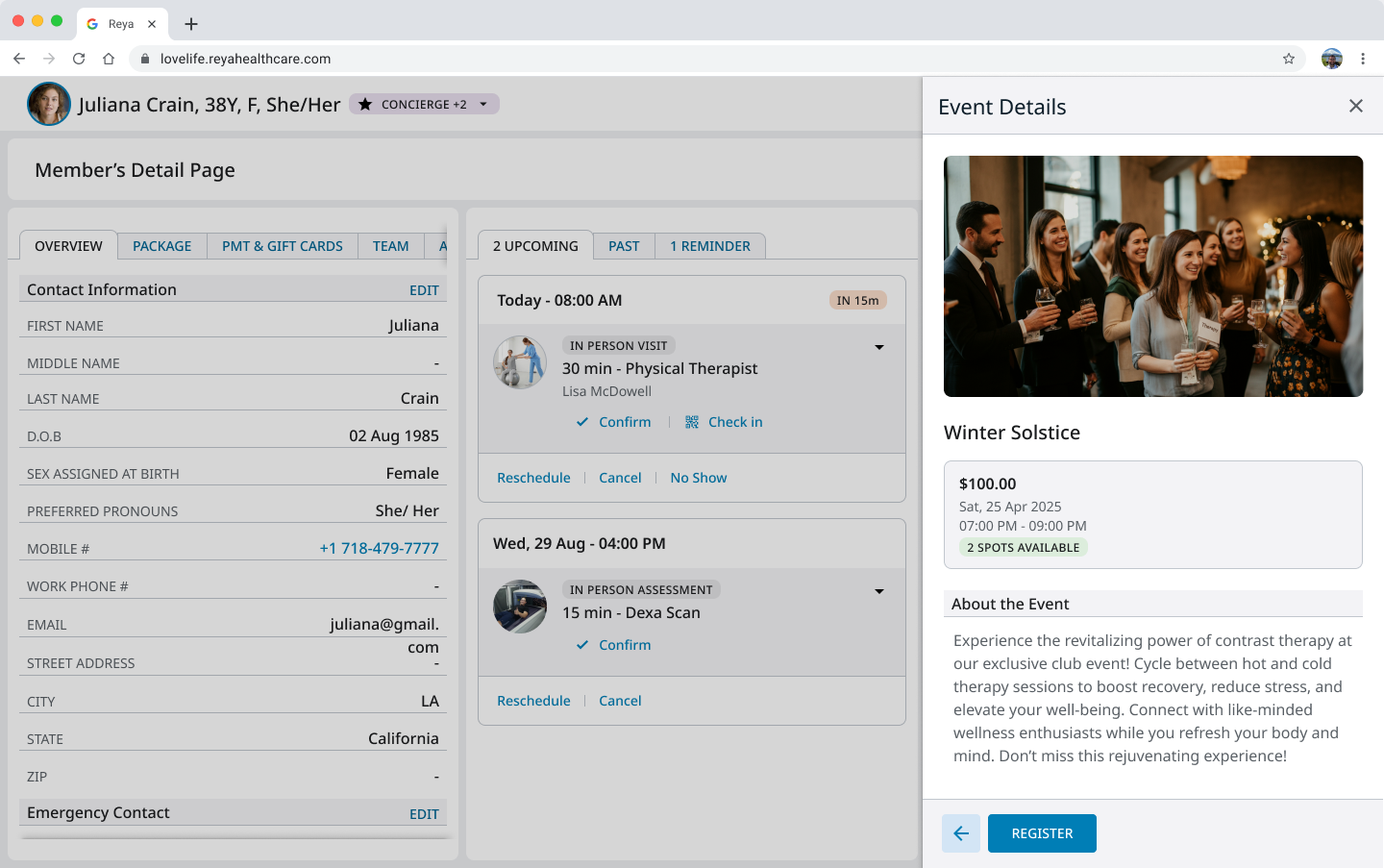Open the Chrome profile avatar

(1331, 59)
